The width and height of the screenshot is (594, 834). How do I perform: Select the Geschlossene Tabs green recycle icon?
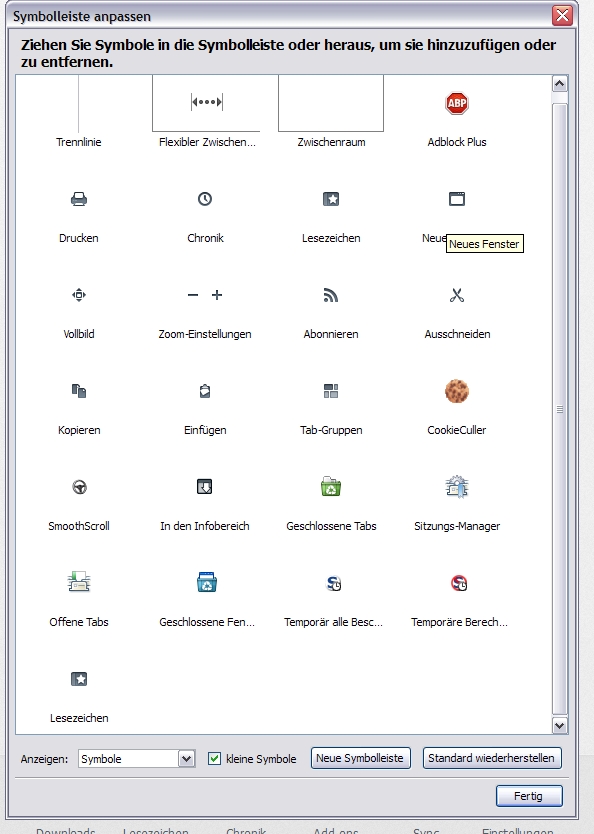click(331, 487)
